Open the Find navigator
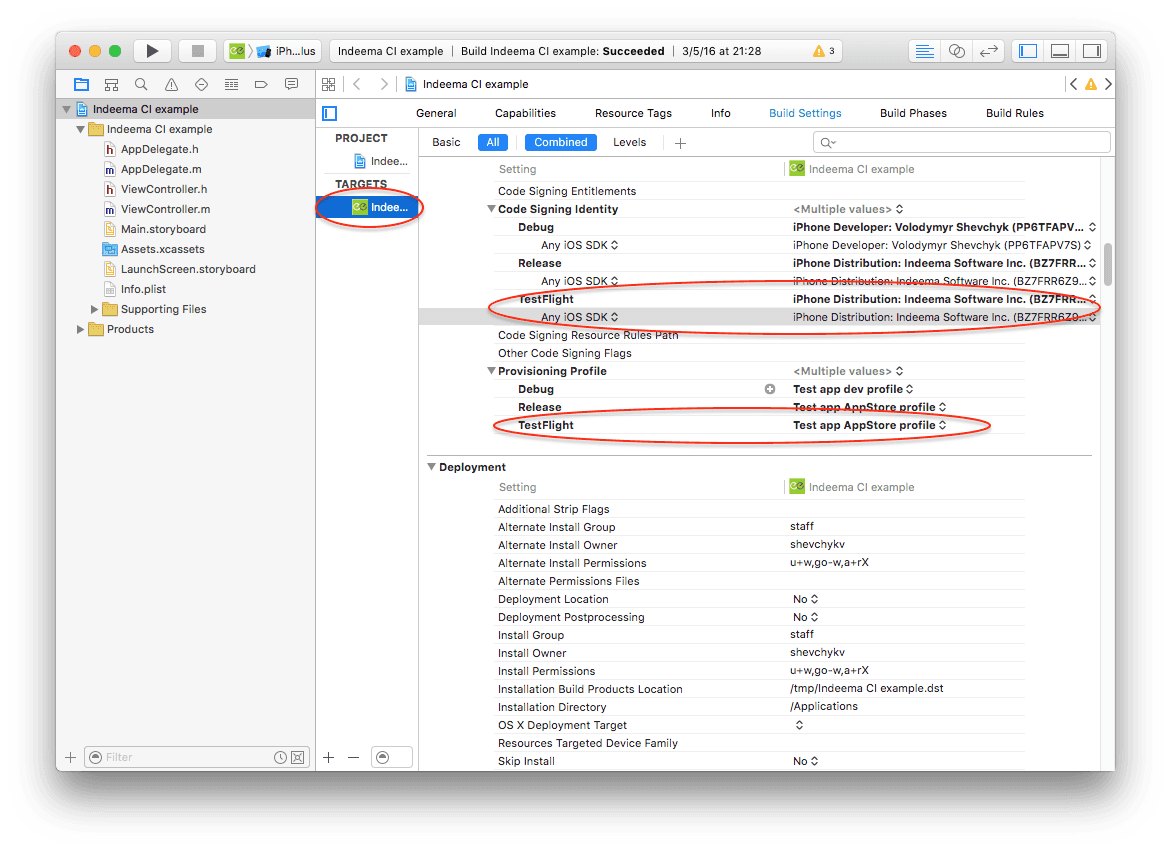The width and height of the screenshot is (1171, 851). tap(140, 84)
